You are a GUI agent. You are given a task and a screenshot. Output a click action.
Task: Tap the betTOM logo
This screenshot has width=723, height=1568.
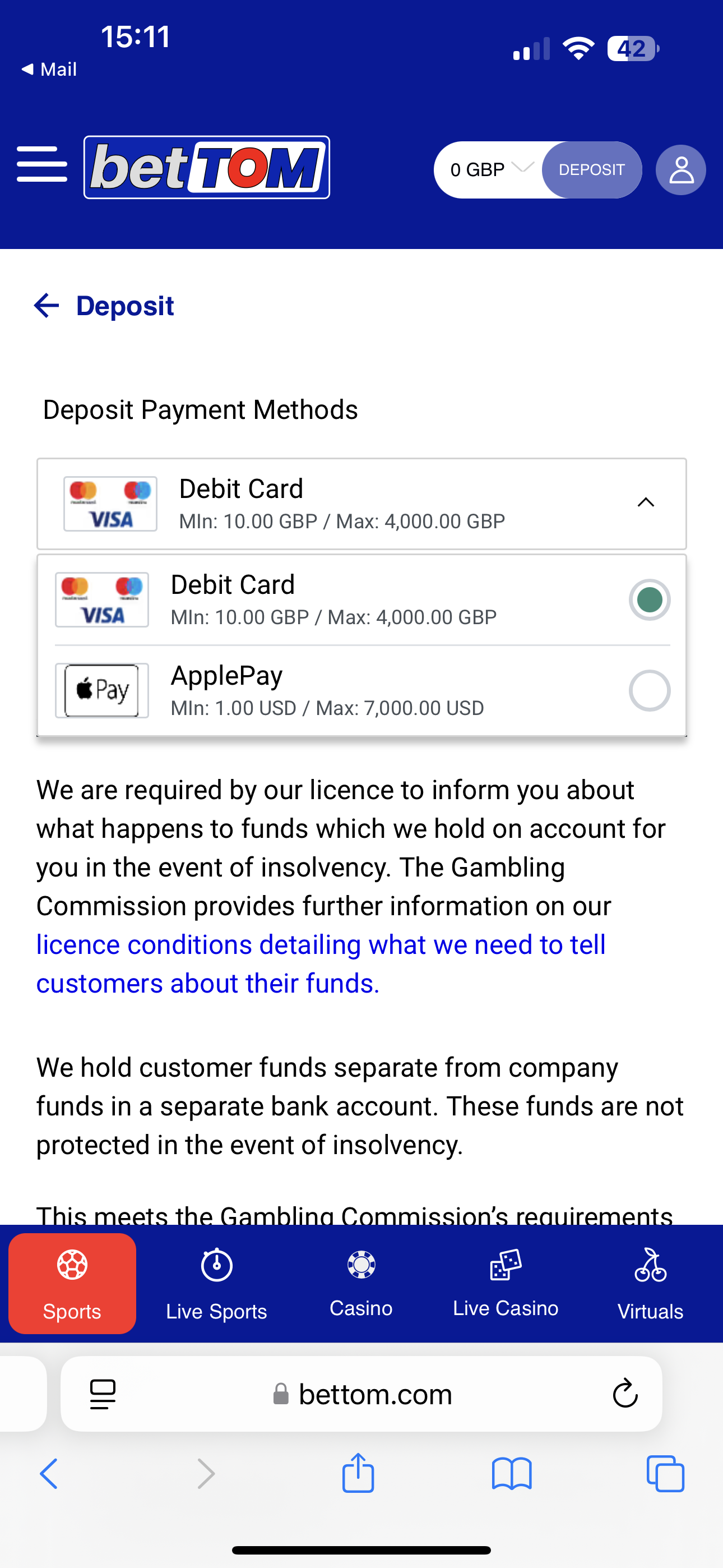coord(207,167)
